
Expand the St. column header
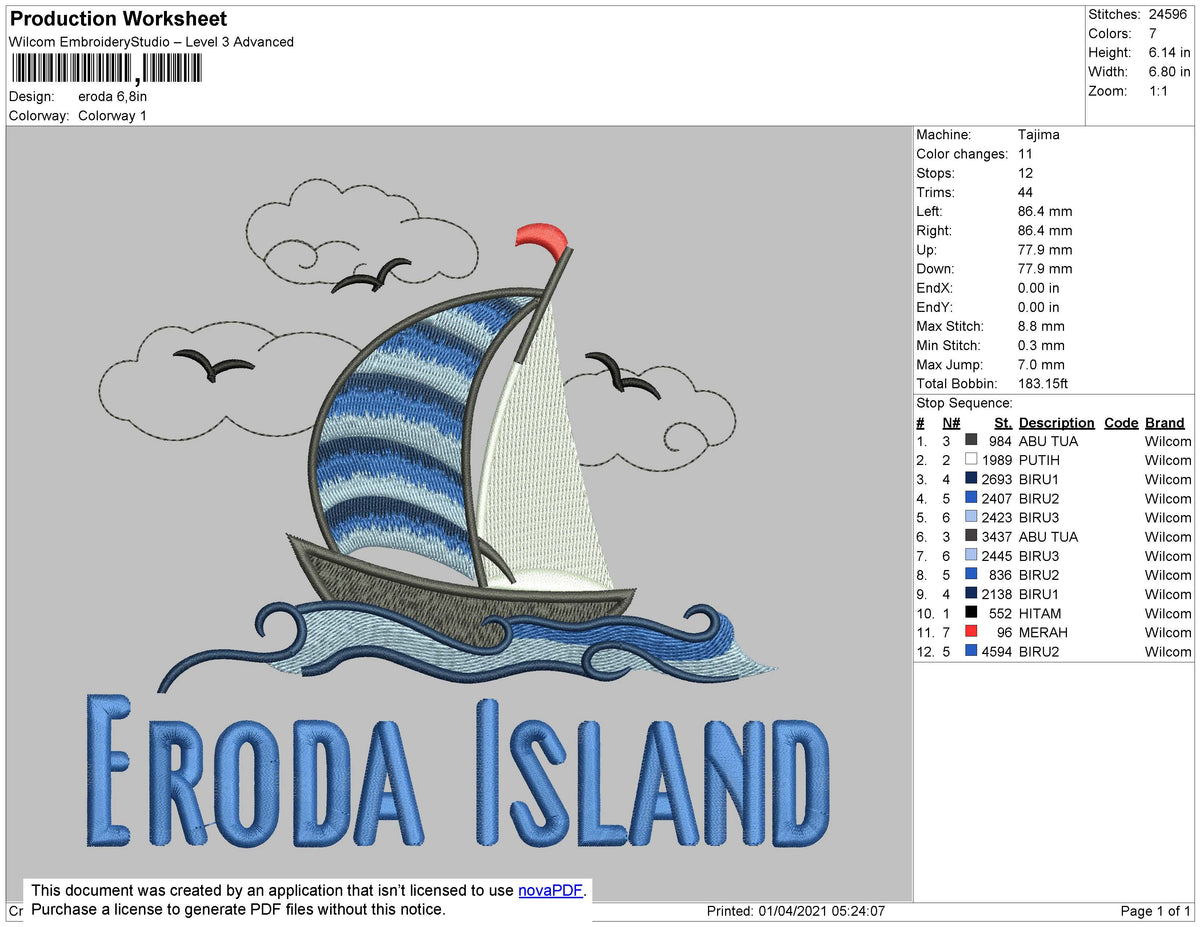point(1003,422)
